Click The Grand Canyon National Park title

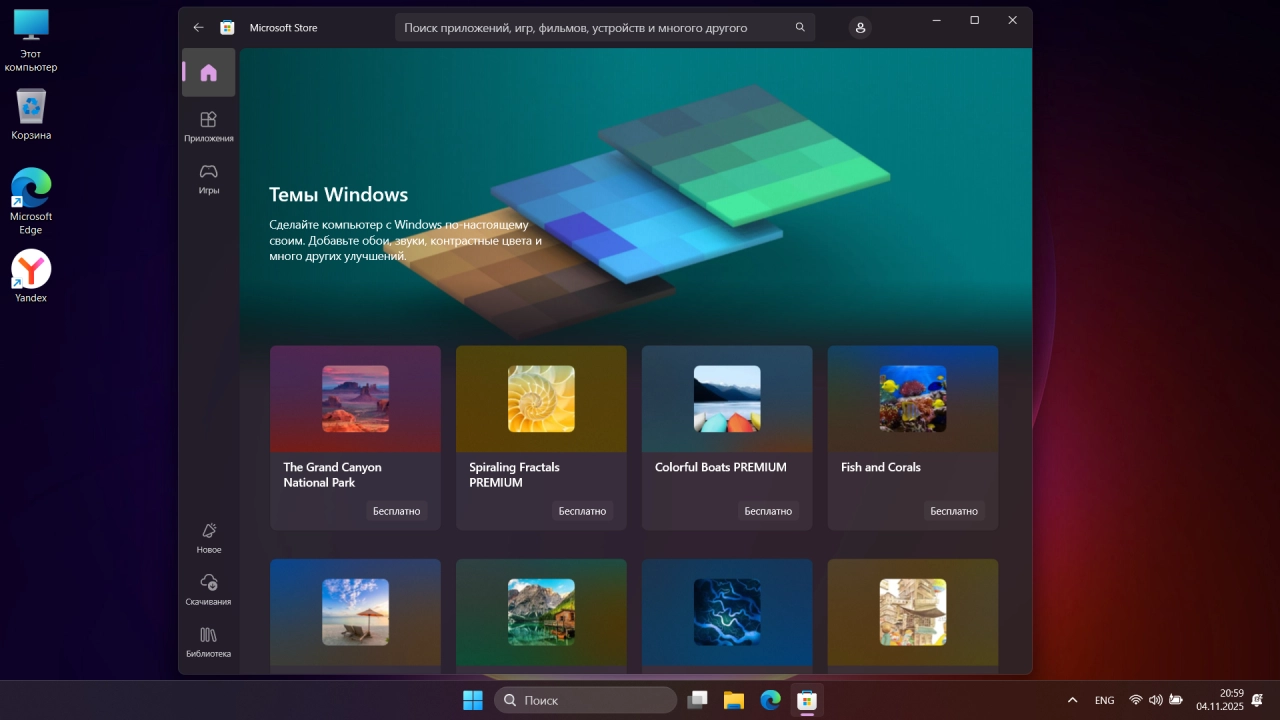coord(332,475)
